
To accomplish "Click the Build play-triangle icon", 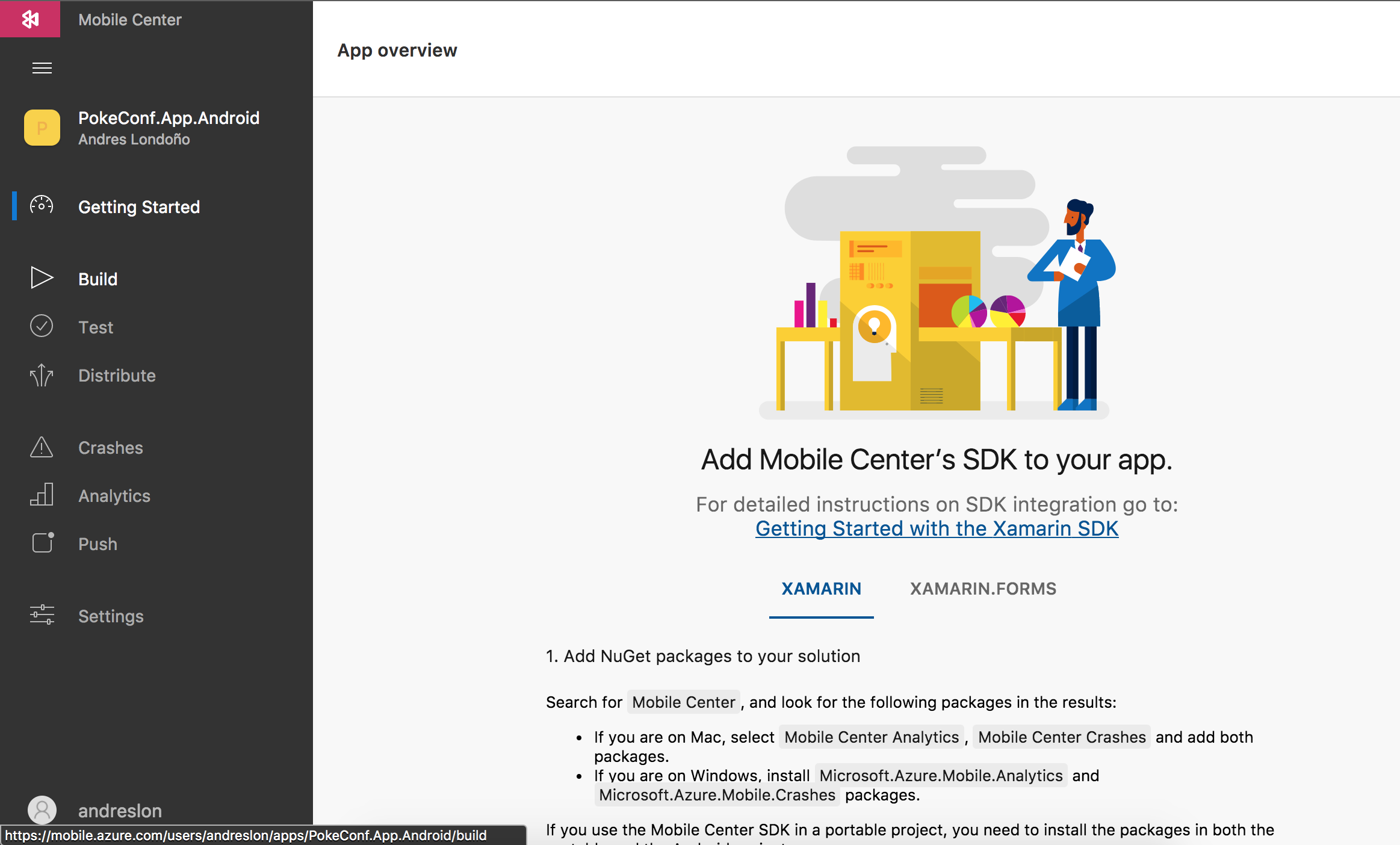I will pos(42,278).
